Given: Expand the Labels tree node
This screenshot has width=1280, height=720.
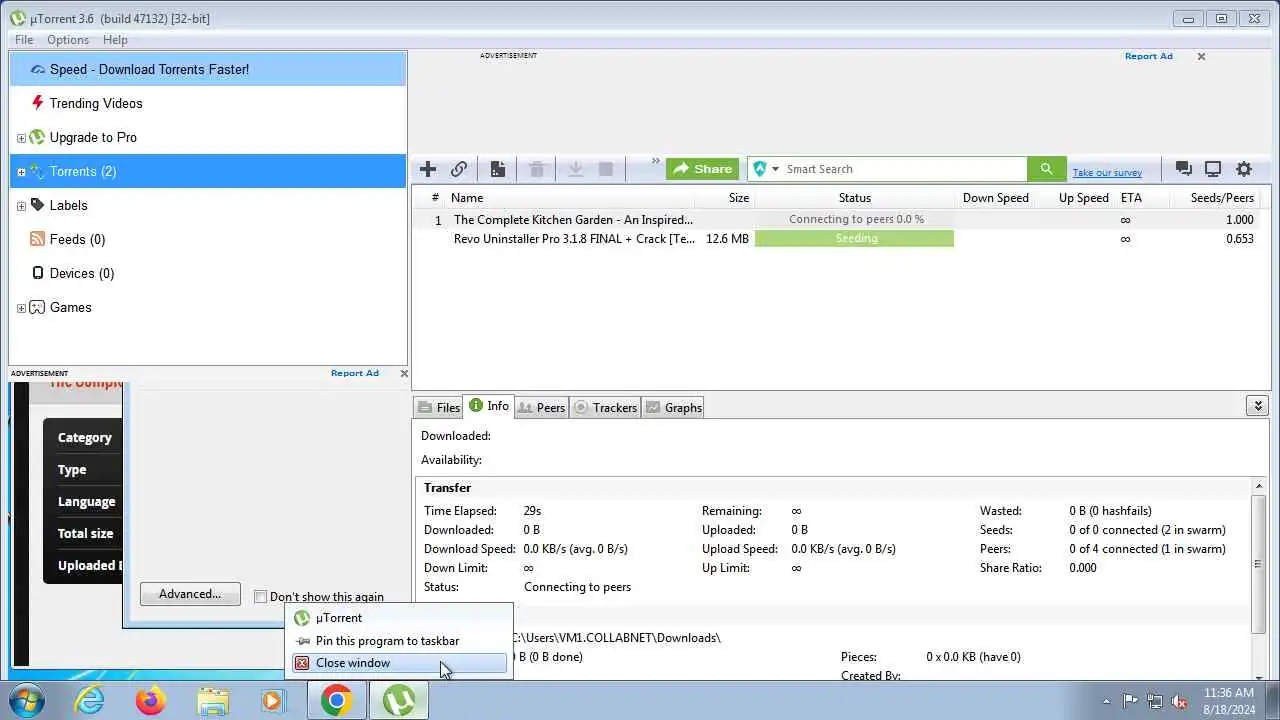Looking at the screenshot, I should pyautogui.click(x=21, y=206).
